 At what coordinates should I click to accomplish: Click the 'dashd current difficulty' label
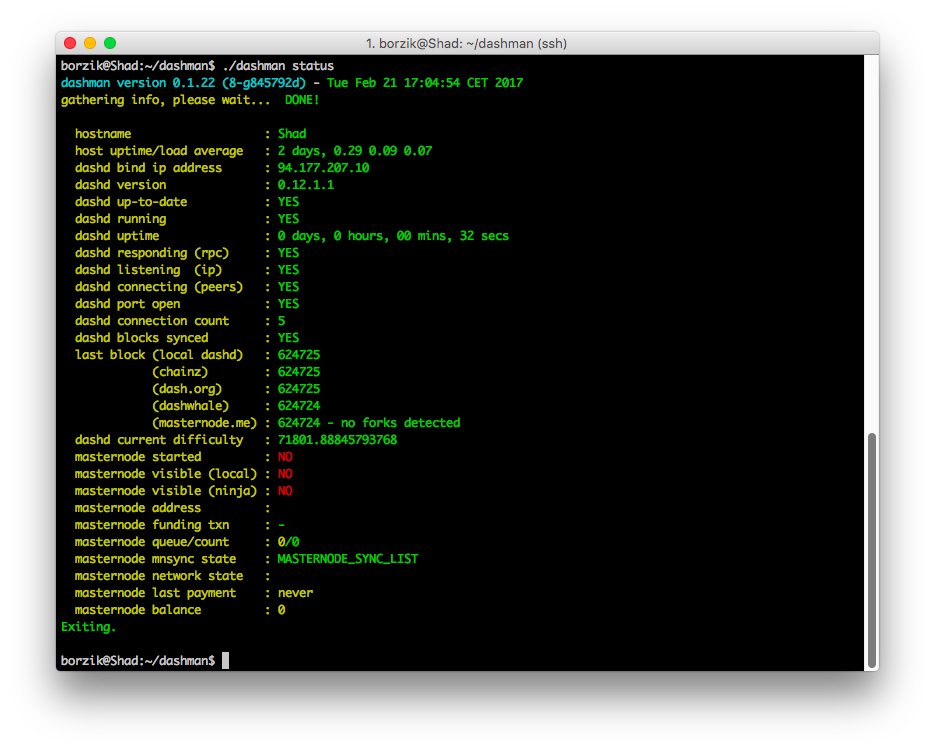click(159, 440)
